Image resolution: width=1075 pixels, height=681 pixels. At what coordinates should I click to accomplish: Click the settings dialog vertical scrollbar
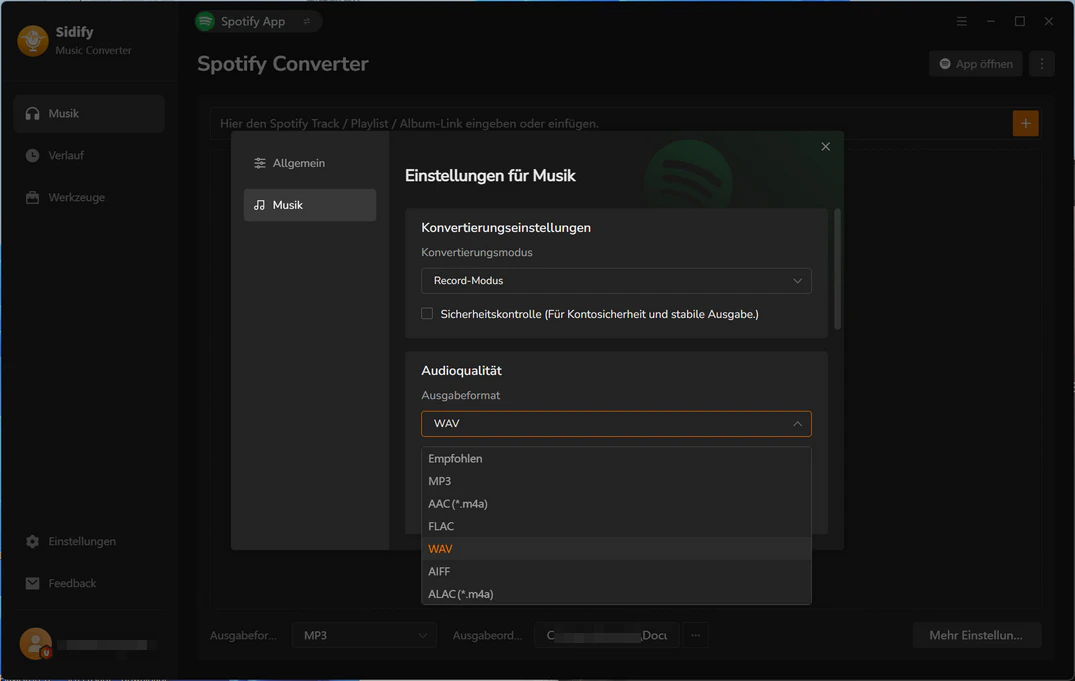(837, 269)
